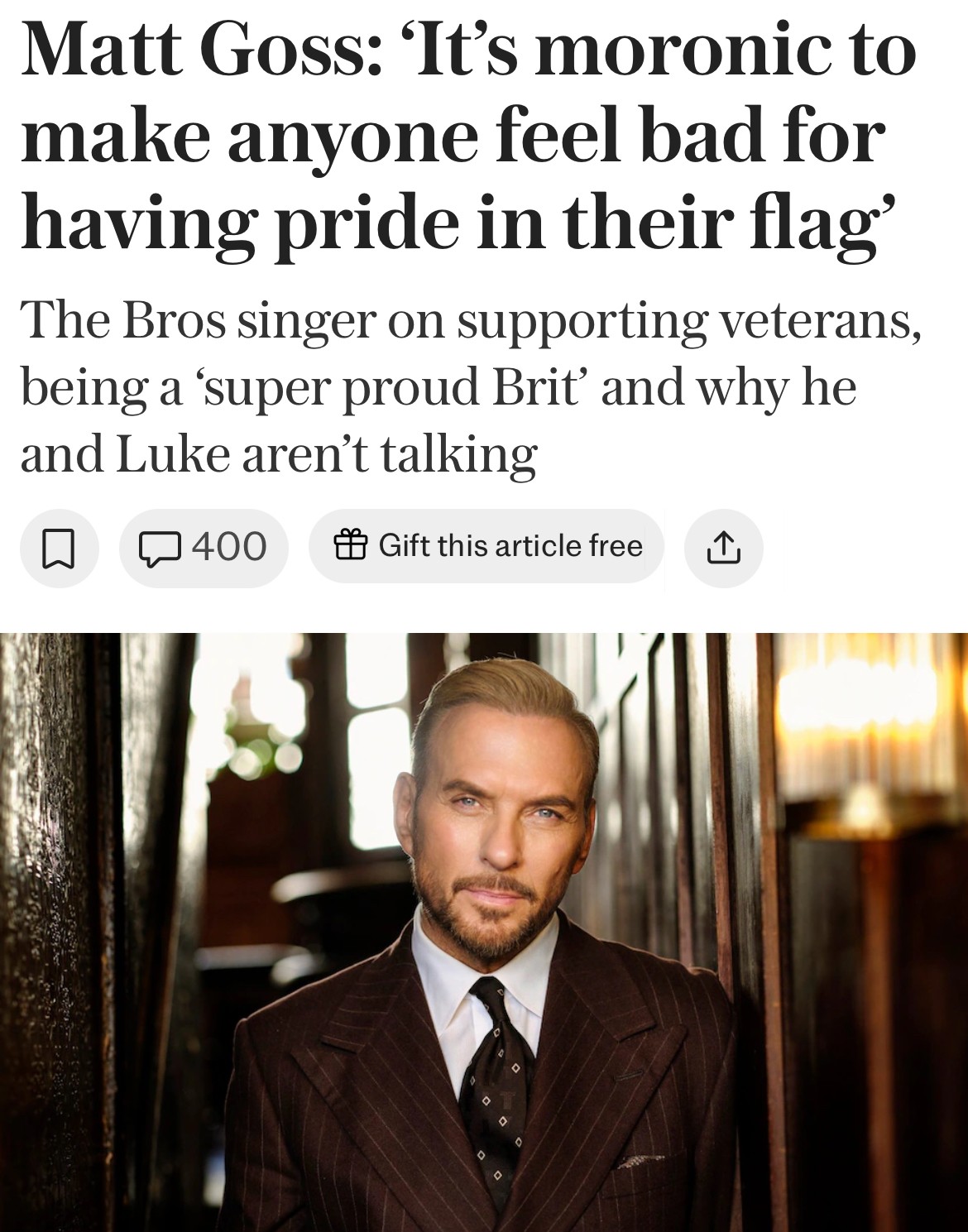
Task: Click the 400 comment count
Action: (229, 546)
